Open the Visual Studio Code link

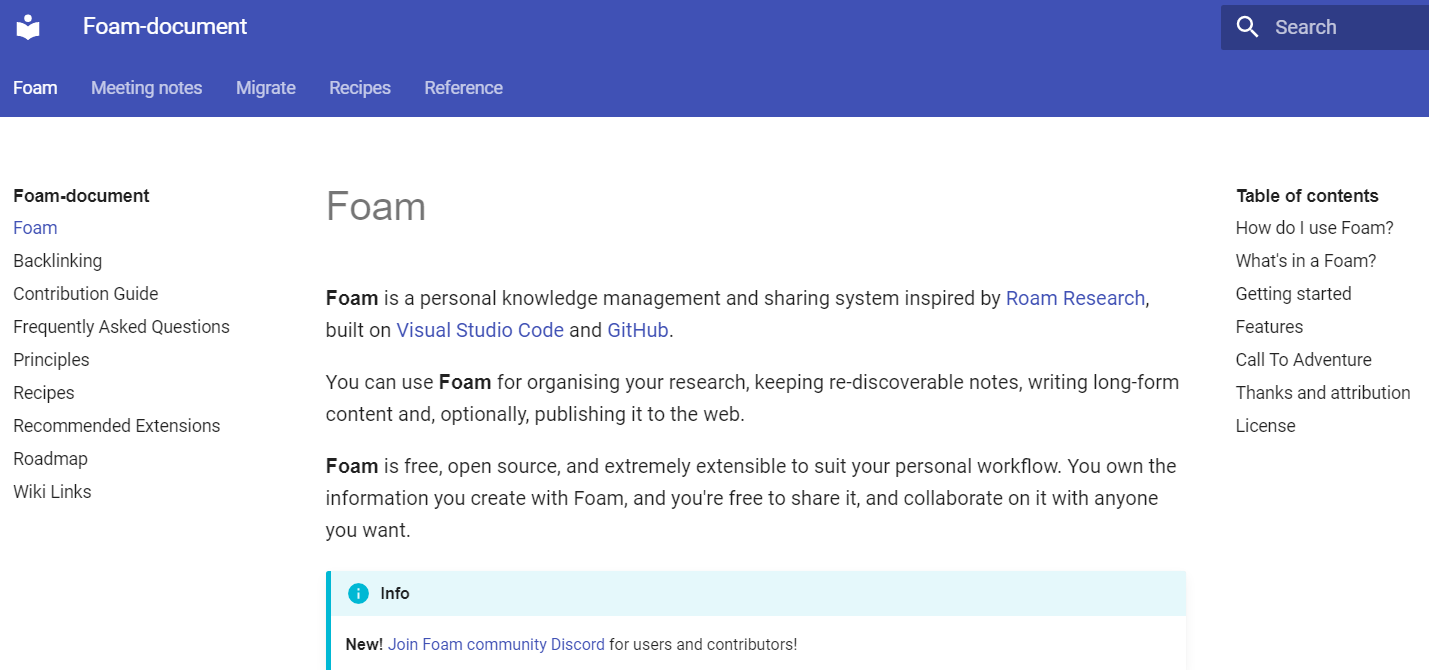point(480,330)
